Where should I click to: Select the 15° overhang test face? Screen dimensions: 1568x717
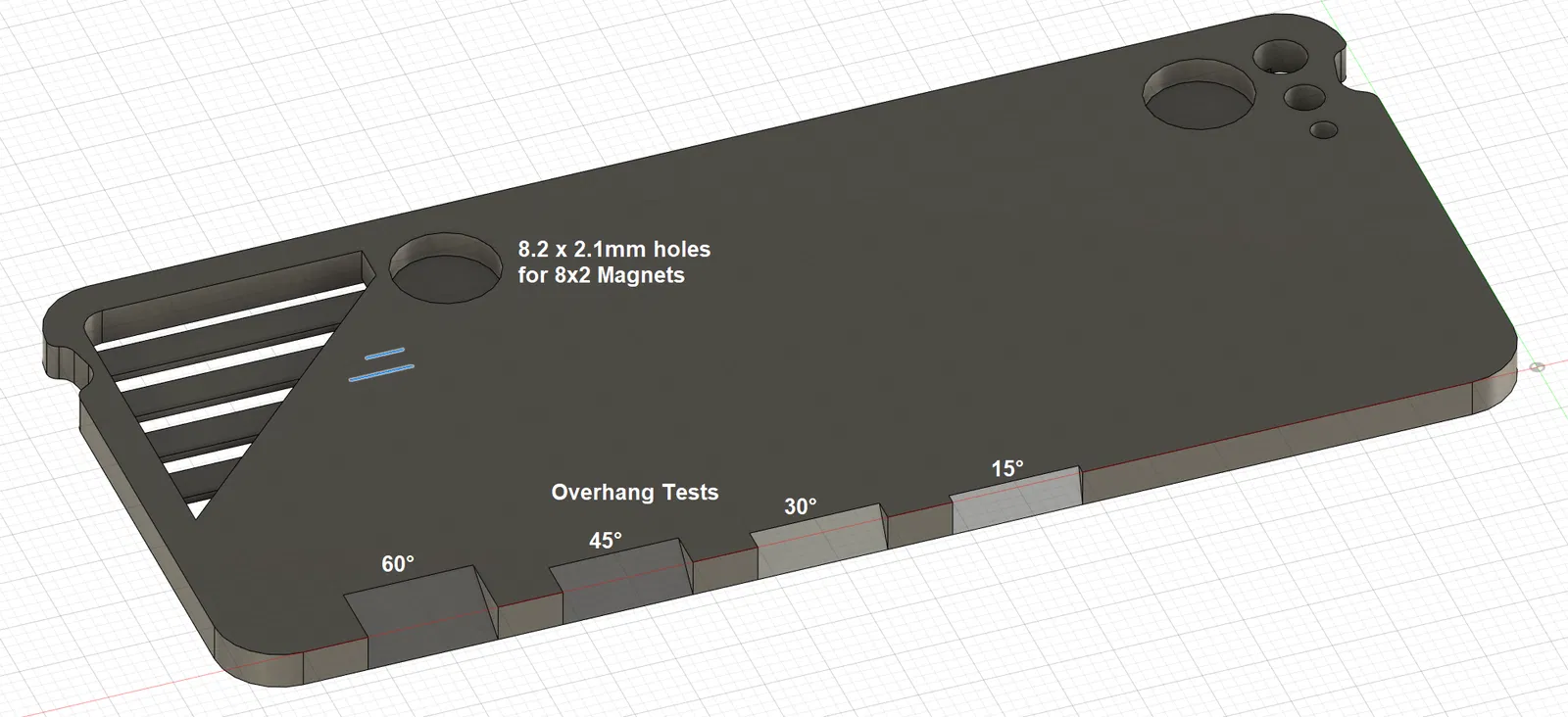coord(1015,502)
